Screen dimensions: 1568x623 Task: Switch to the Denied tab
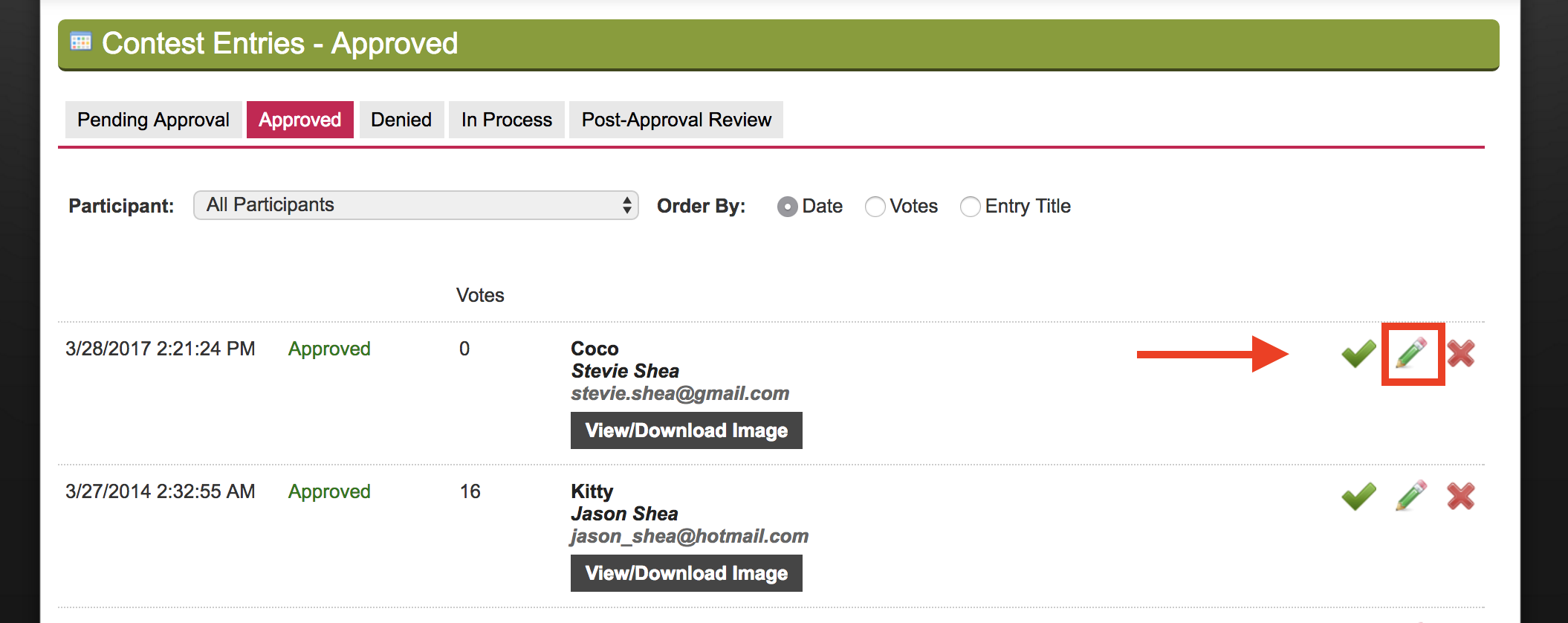[401, 120]
